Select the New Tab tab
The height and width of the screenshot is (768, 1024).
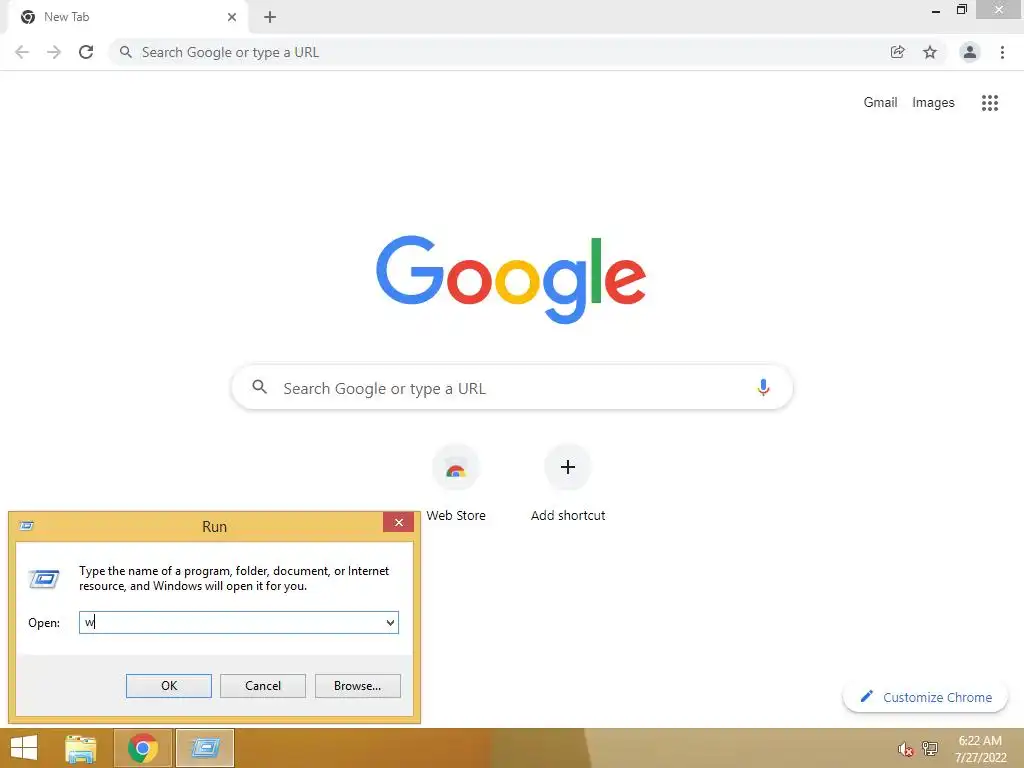pos(128,17)
